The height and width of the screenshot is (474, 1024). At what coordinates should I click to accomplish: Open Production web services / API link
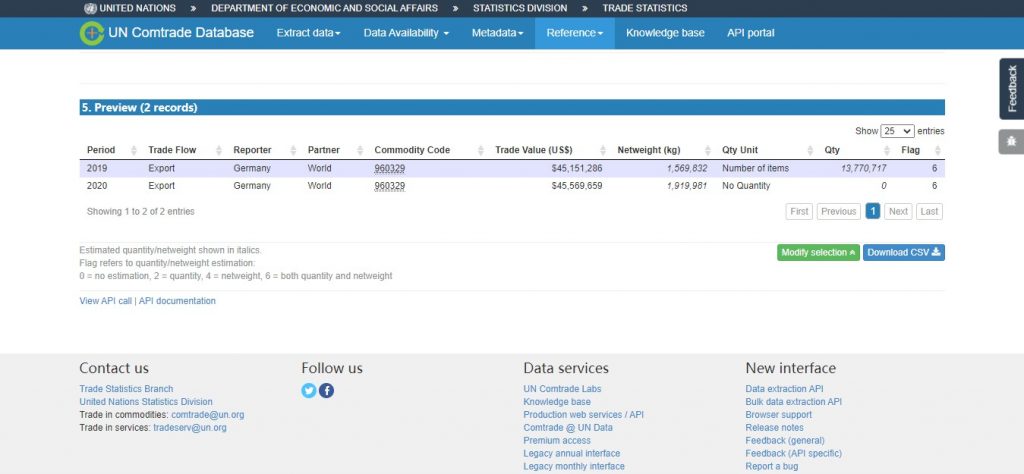[x=583, y=415]
